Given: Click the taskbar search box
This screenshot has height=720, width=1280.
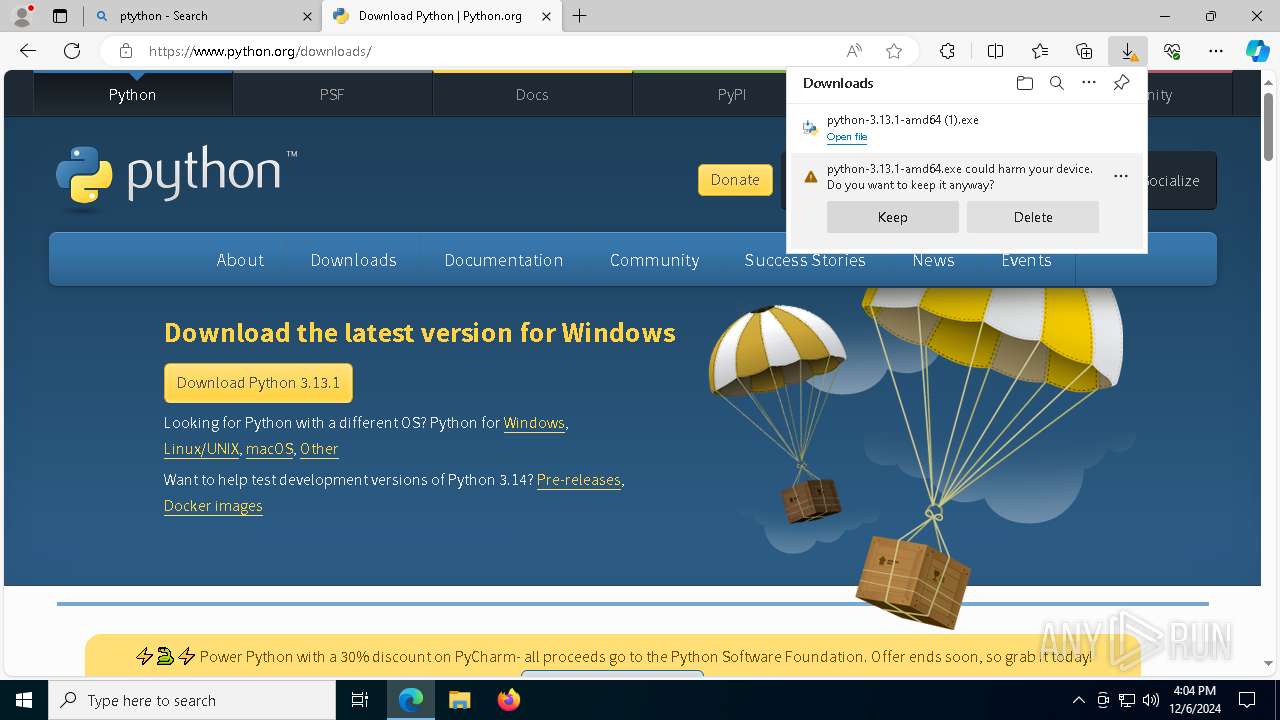Looking at the screenshot, I should (x=192, y=700).
